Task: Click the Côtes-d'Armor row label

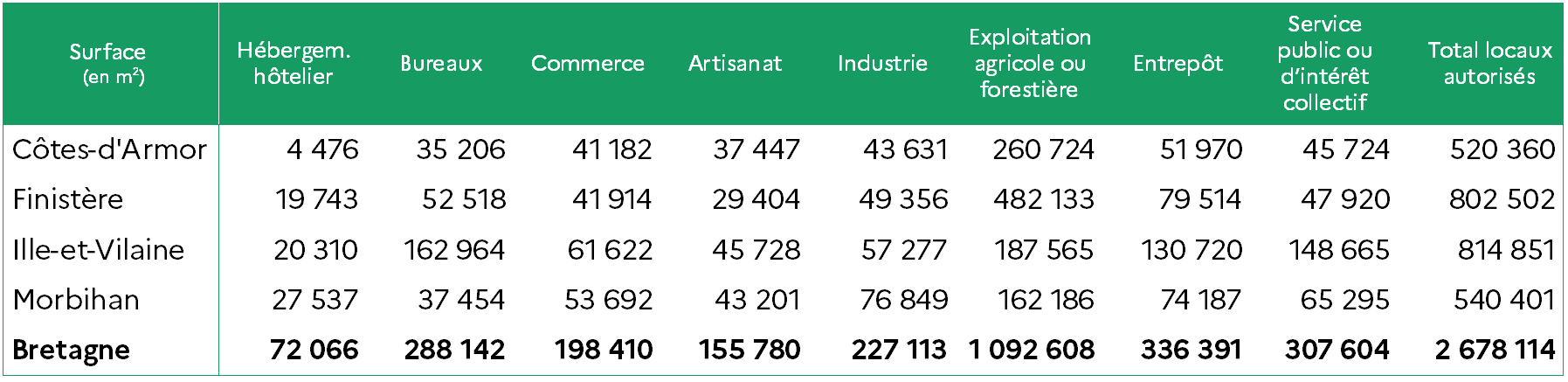Action: coord(110,149)
